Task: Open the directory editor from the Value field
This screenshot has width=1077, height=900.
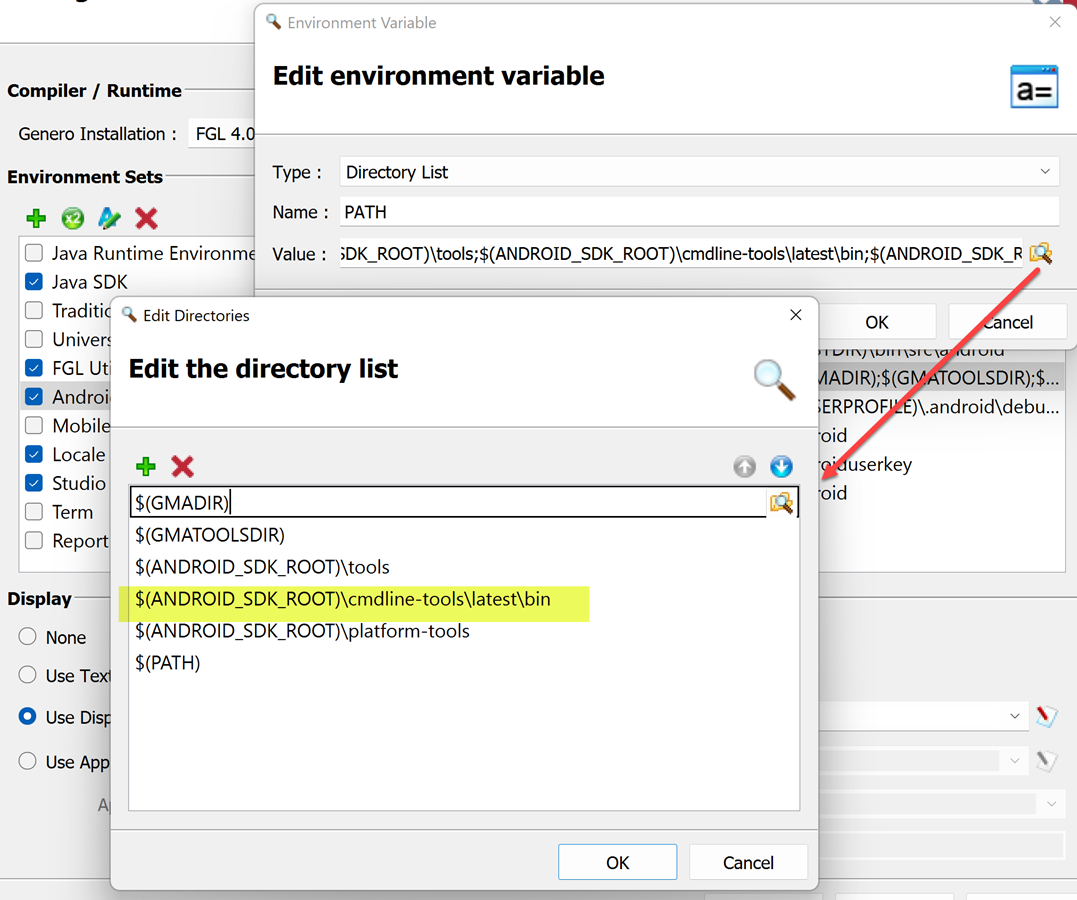Action: (1041, 253)
